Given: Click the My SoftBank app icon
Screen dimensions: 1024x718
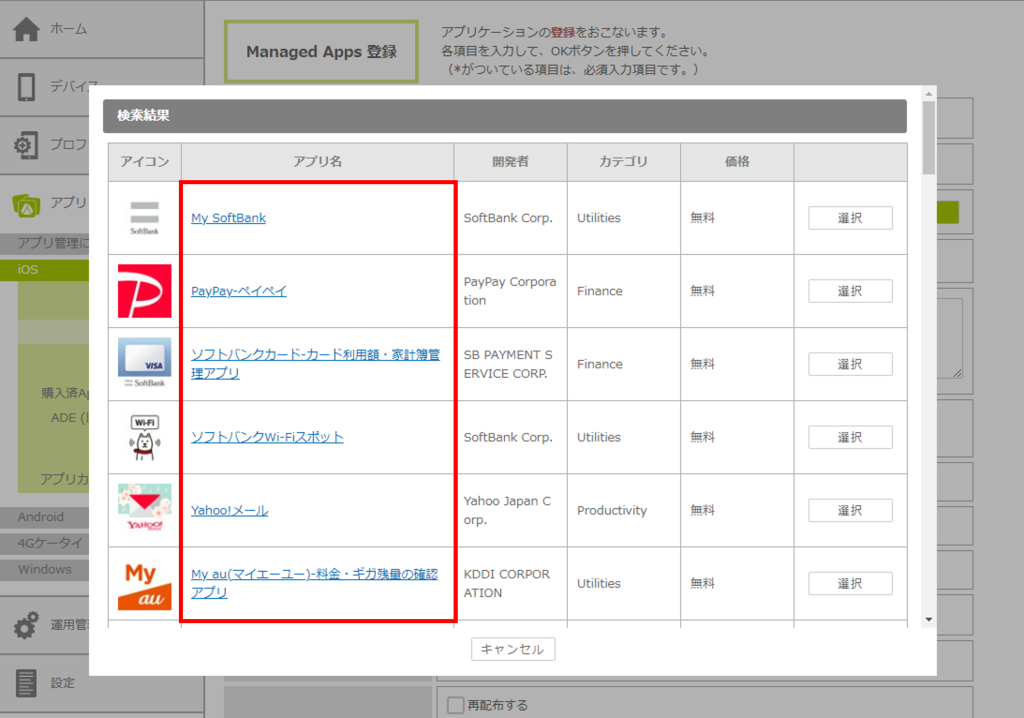Looking at the screenshot, I should (145, 217).
